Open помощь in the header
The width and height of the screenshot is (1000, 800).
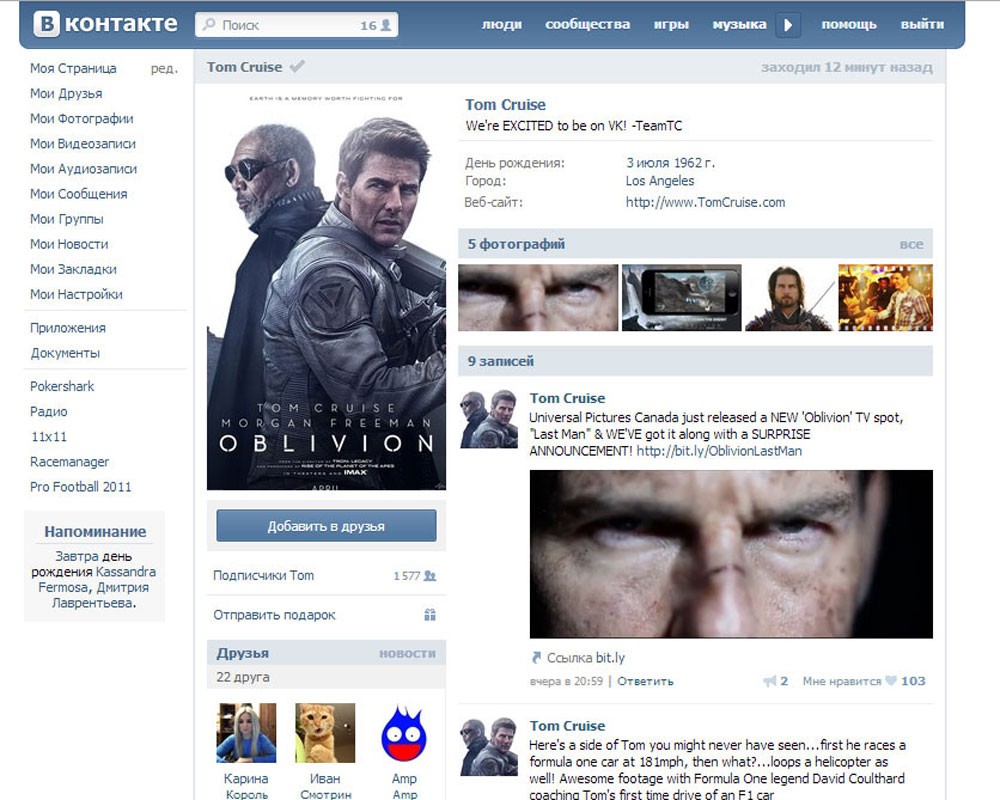(x=849, y=24)
